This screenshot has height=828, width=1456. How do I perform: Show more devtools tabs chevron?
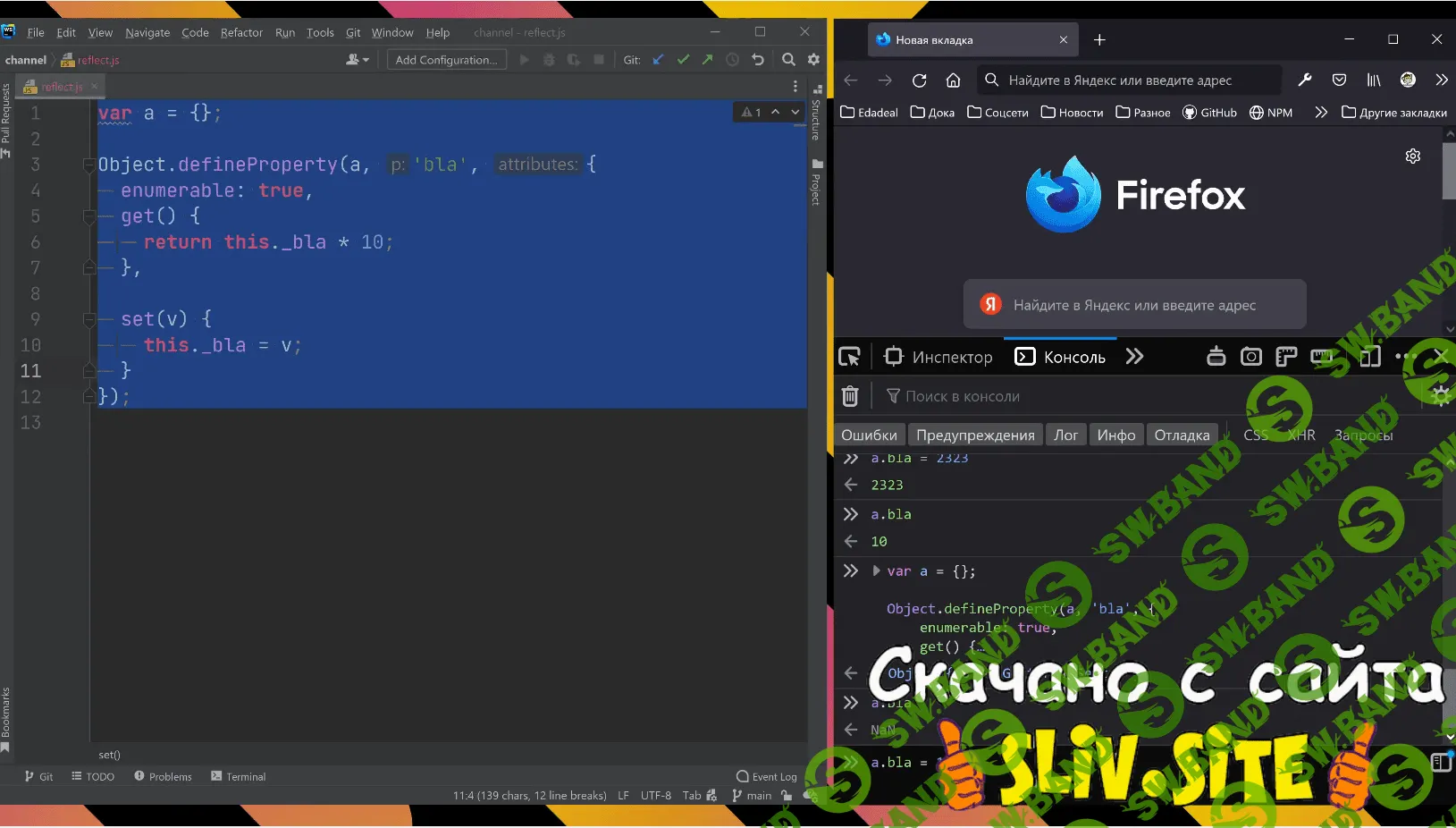1134,357
